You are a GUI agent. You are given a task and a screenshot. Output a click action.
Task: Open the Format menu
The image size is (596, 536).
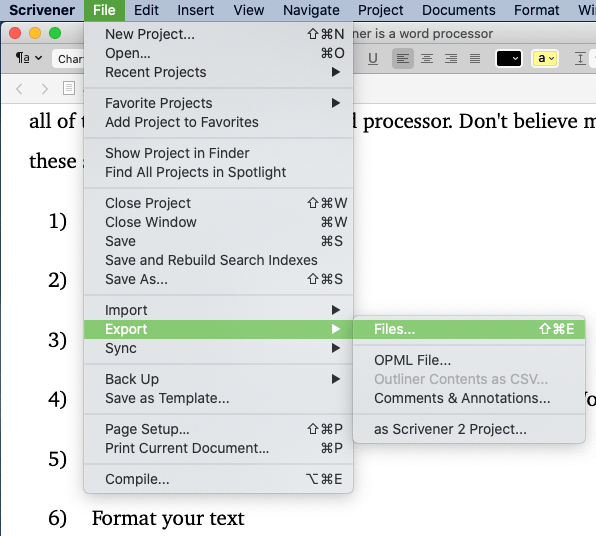point(536,10)
